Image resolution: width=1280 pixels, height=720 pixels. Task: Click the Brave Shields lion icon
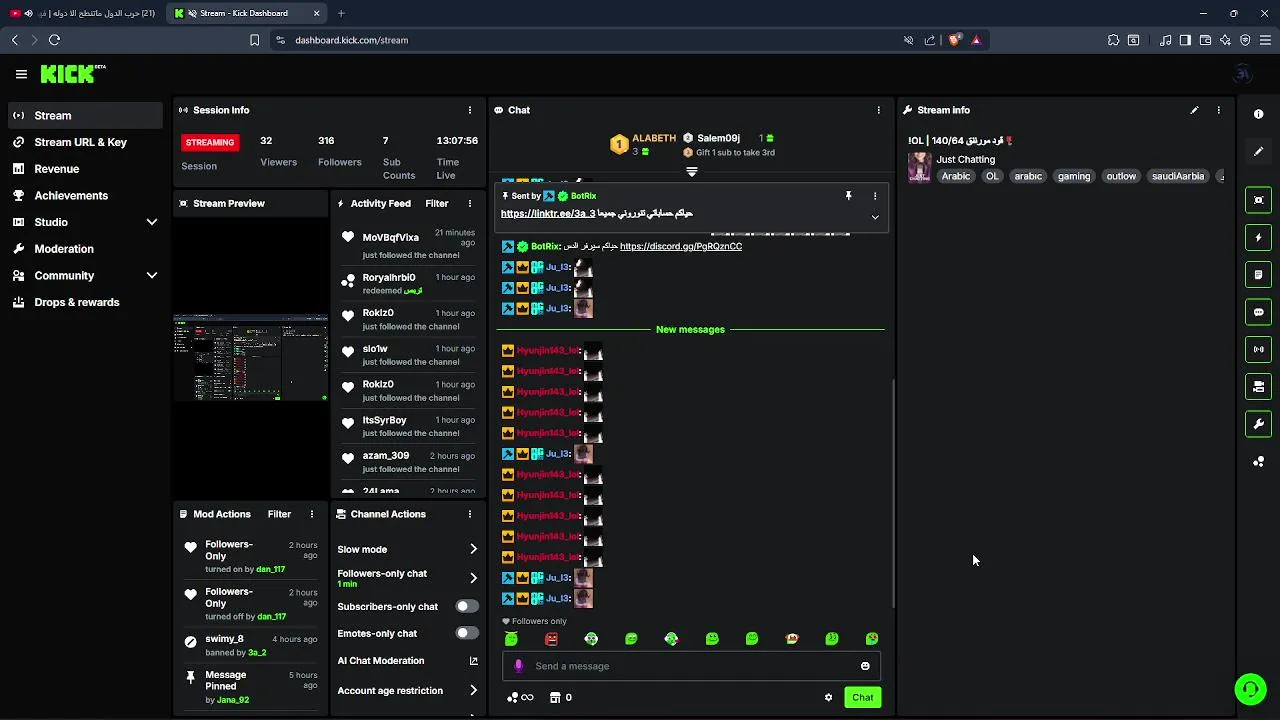click(x=954, y=40)
